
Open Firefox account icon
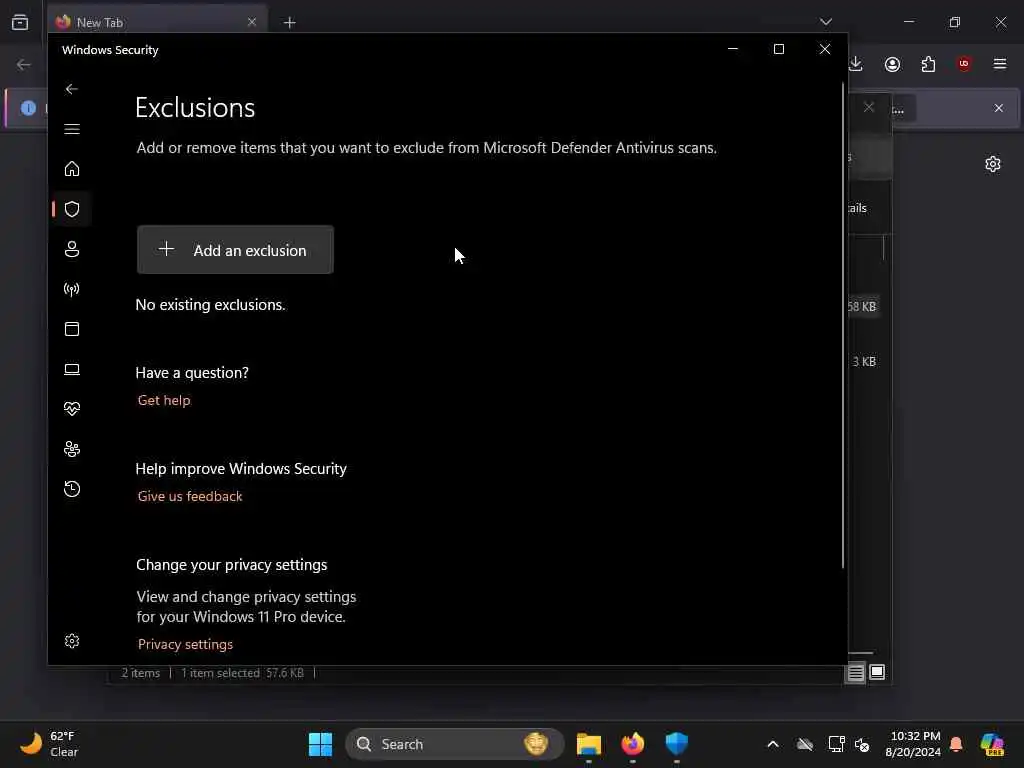click(893, 64)
